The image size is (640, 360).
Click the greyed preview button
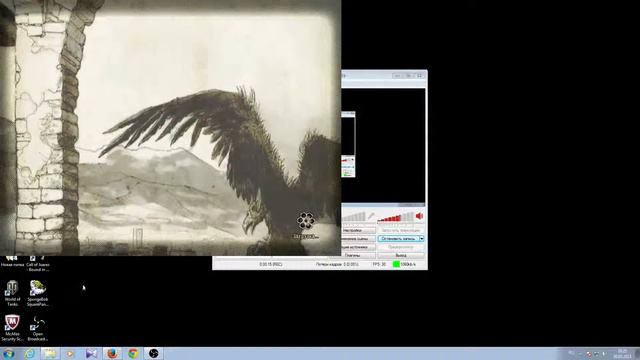[401, 247]
